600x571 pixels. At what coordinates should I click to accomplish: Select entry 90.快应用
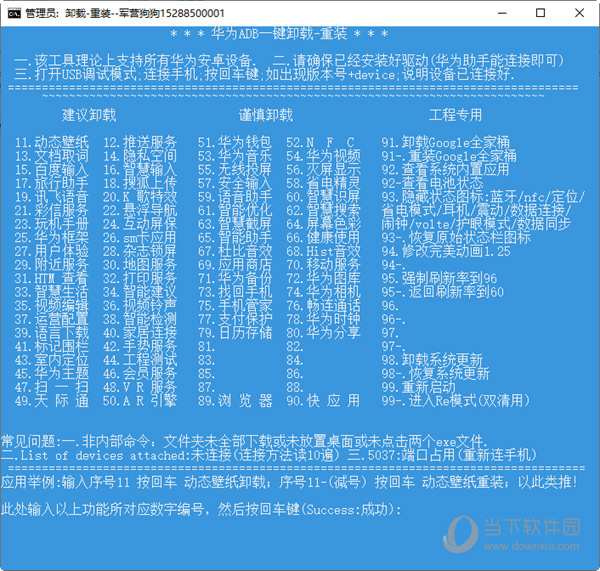[x=323, y=401]
